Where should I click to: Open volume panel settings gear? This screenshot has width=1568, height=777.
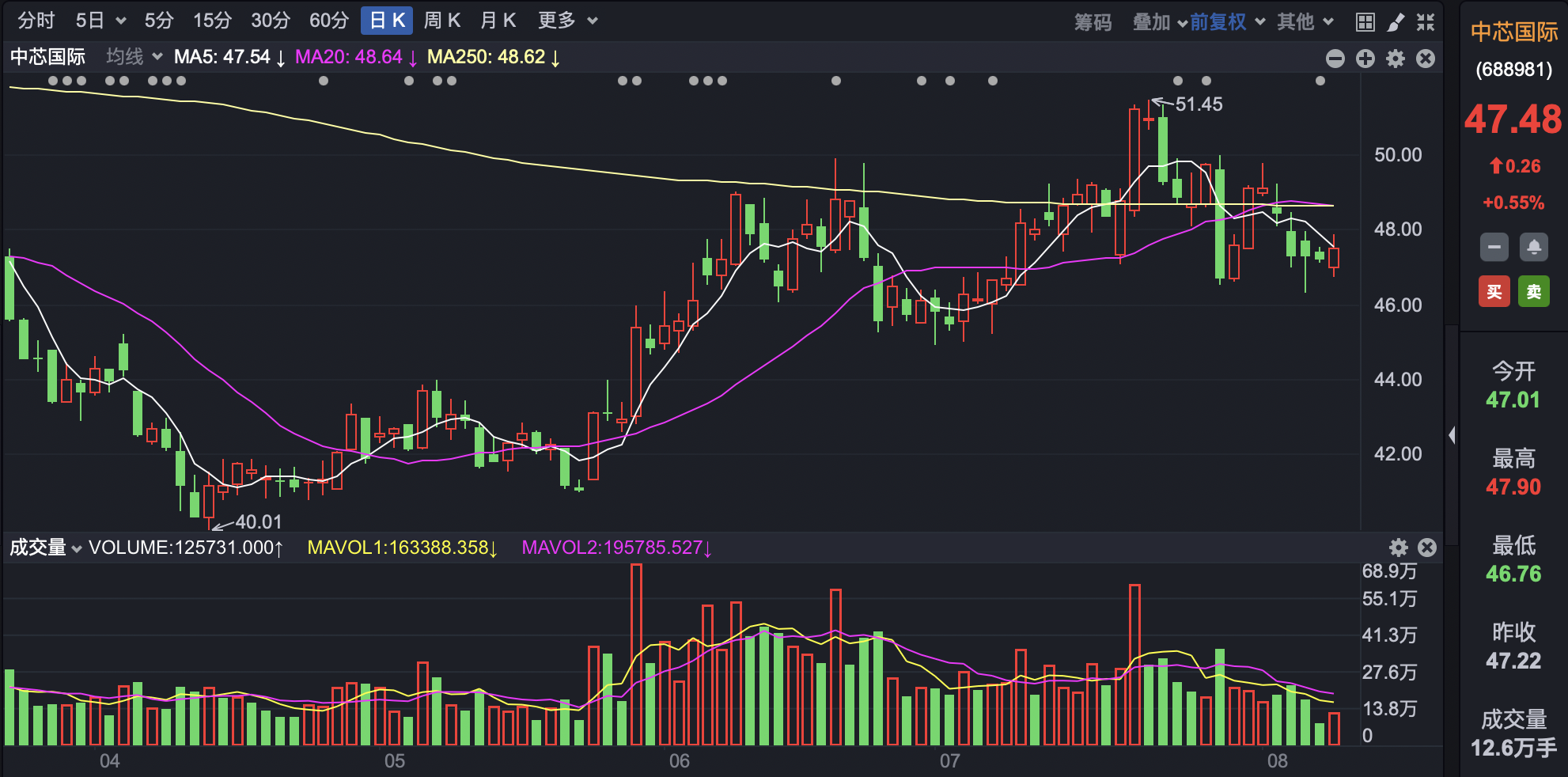(x=1399, y=548)
